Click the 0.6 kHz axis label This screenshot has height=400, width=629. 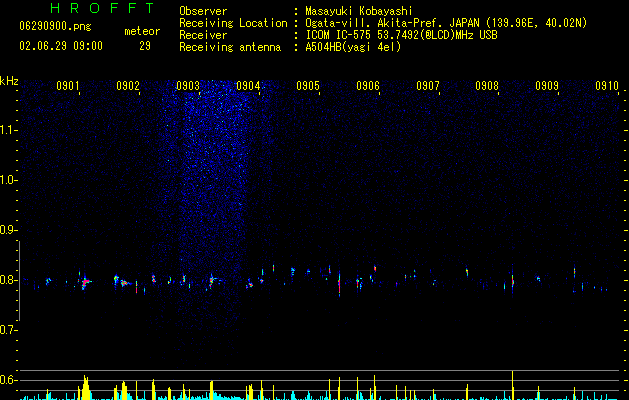[8, 380]
